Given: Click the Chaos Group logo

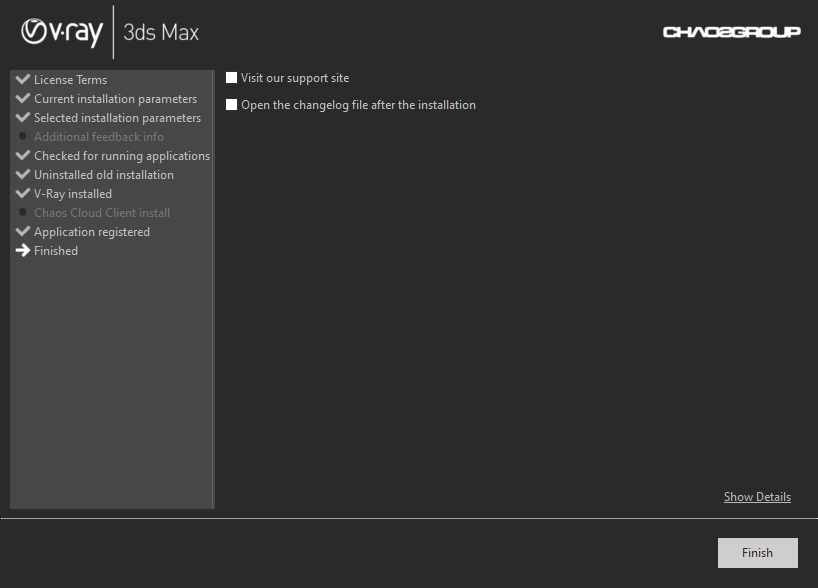Looking at the screenshot, I should point(733,32).
